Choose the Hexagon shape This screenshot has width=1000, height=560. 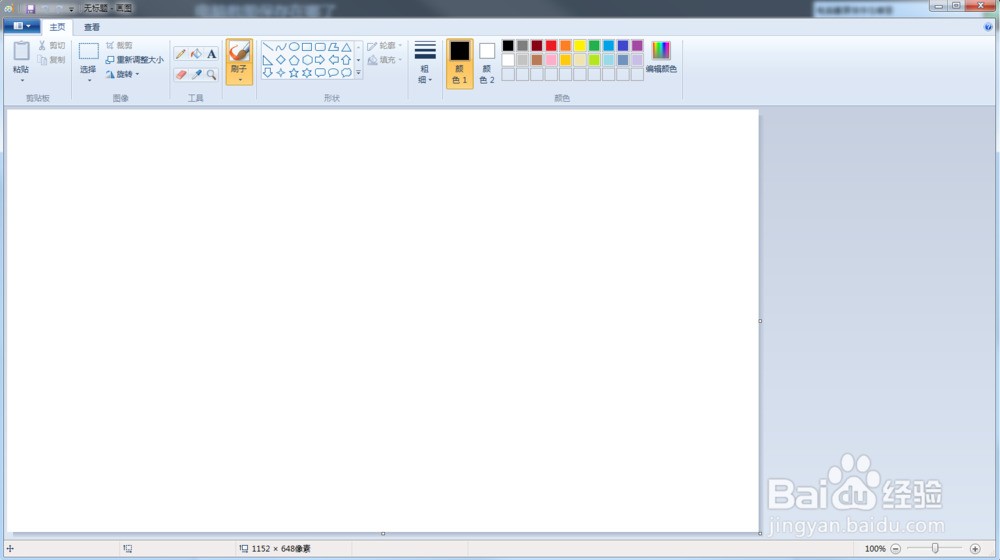307,60
